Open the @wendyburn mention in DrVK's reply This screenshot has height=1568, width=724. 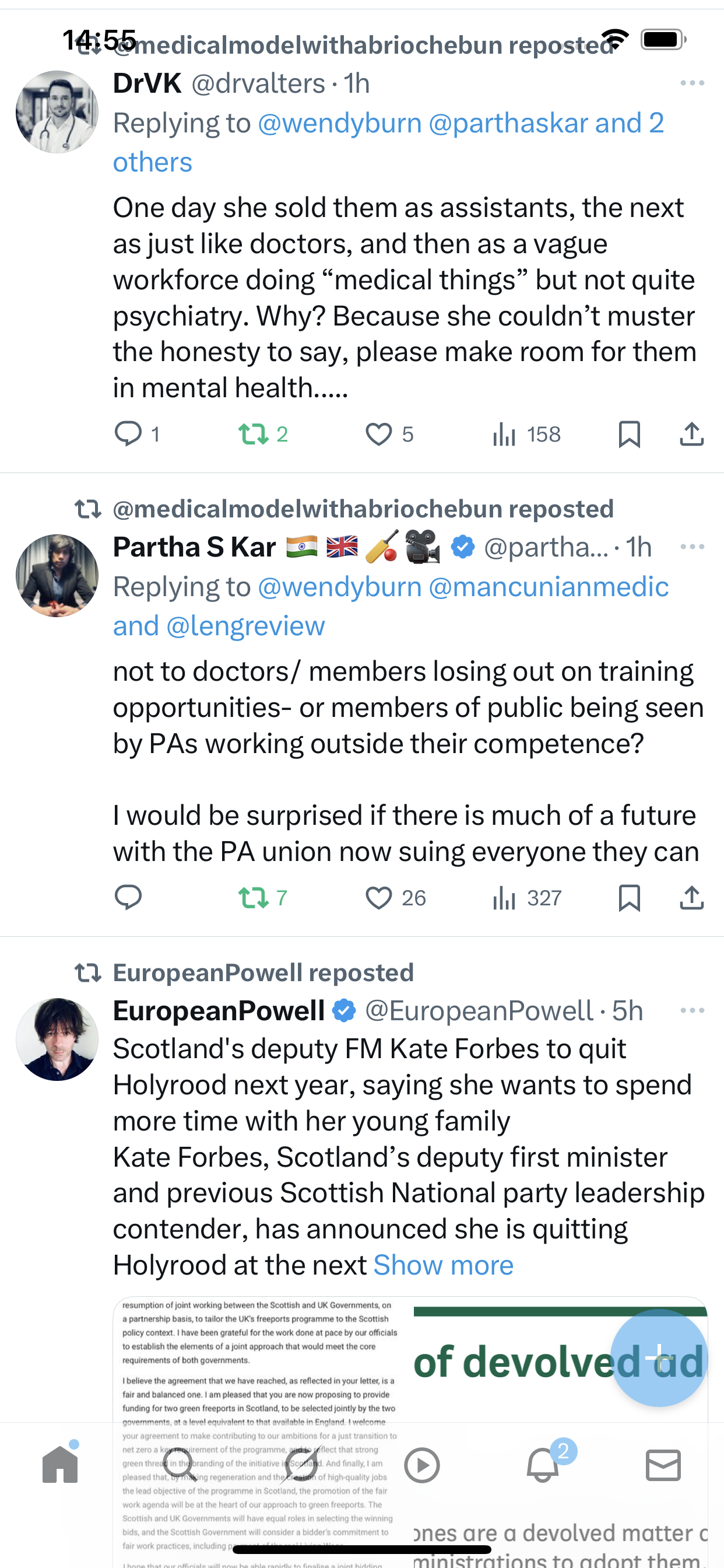339,123
